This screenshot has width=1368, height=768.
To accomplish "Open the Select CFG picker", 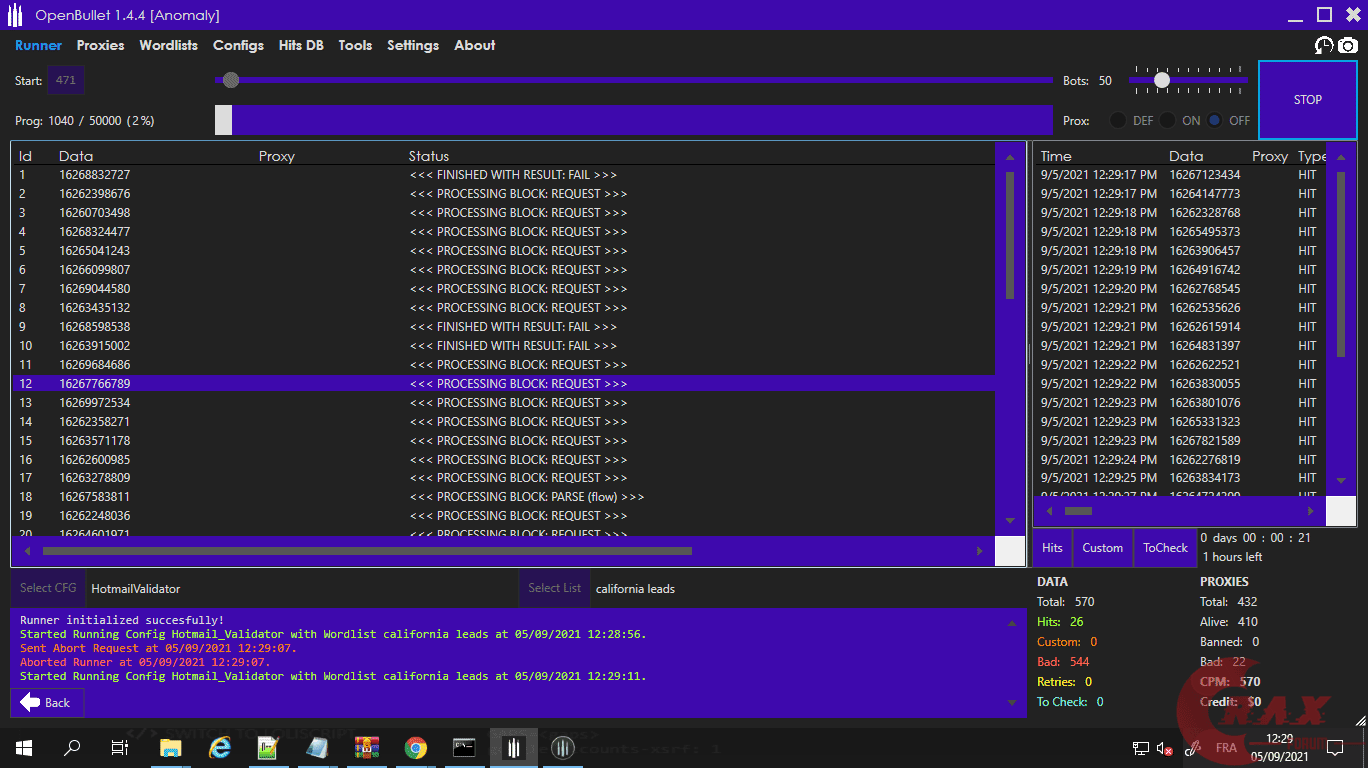I will 48,588.
